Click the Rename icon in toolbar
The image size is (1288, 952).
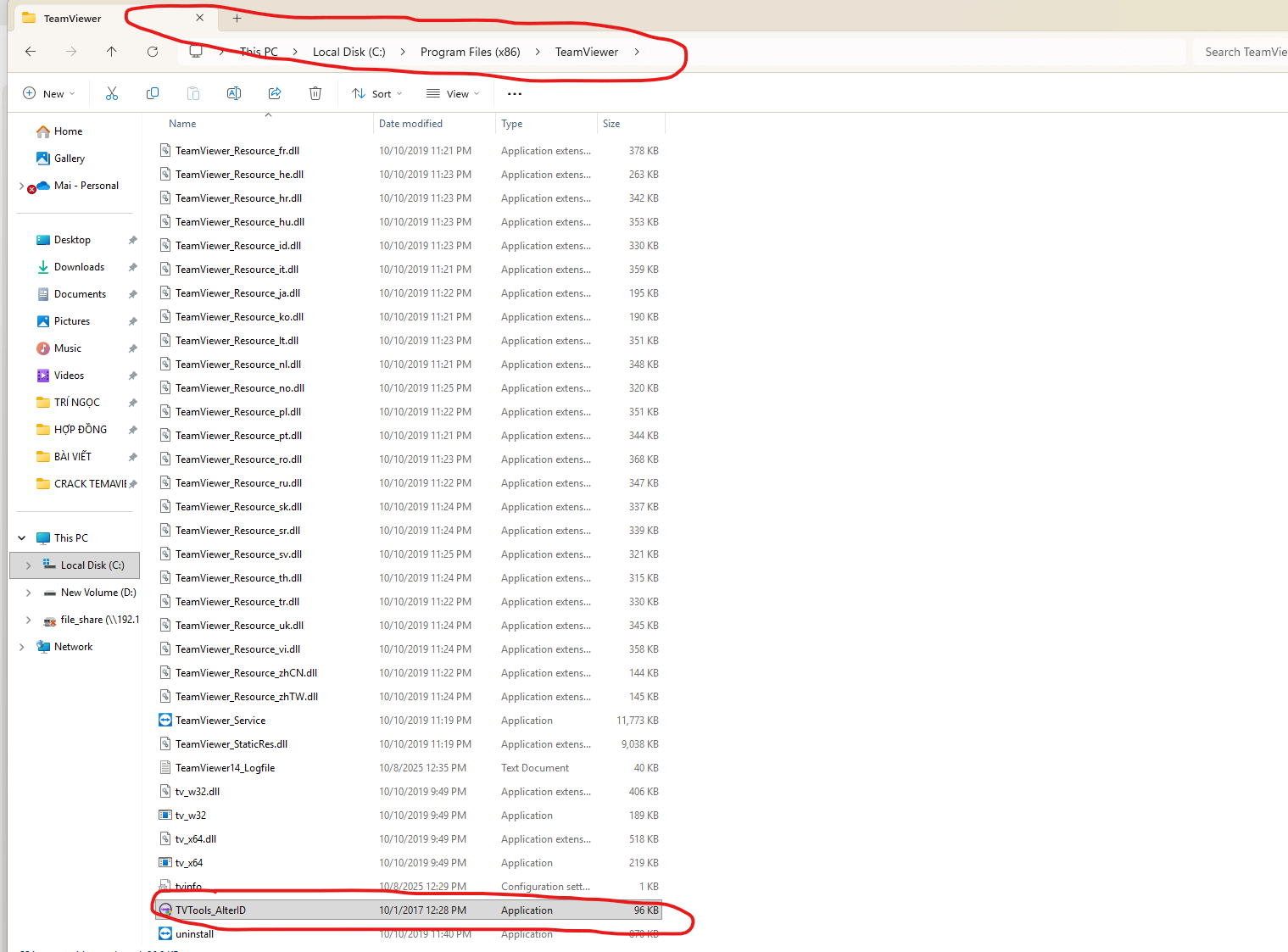coord(234,93)
